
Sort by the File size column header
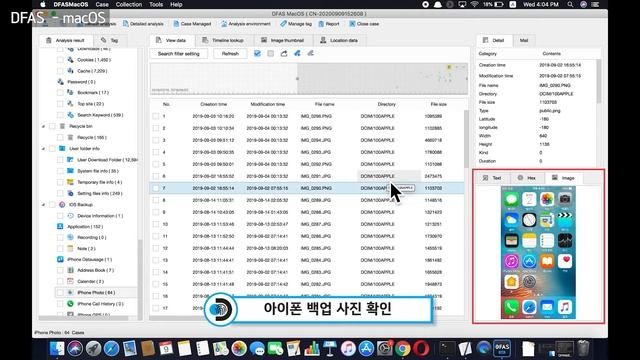pyautogui.click(x=438, y=104)
